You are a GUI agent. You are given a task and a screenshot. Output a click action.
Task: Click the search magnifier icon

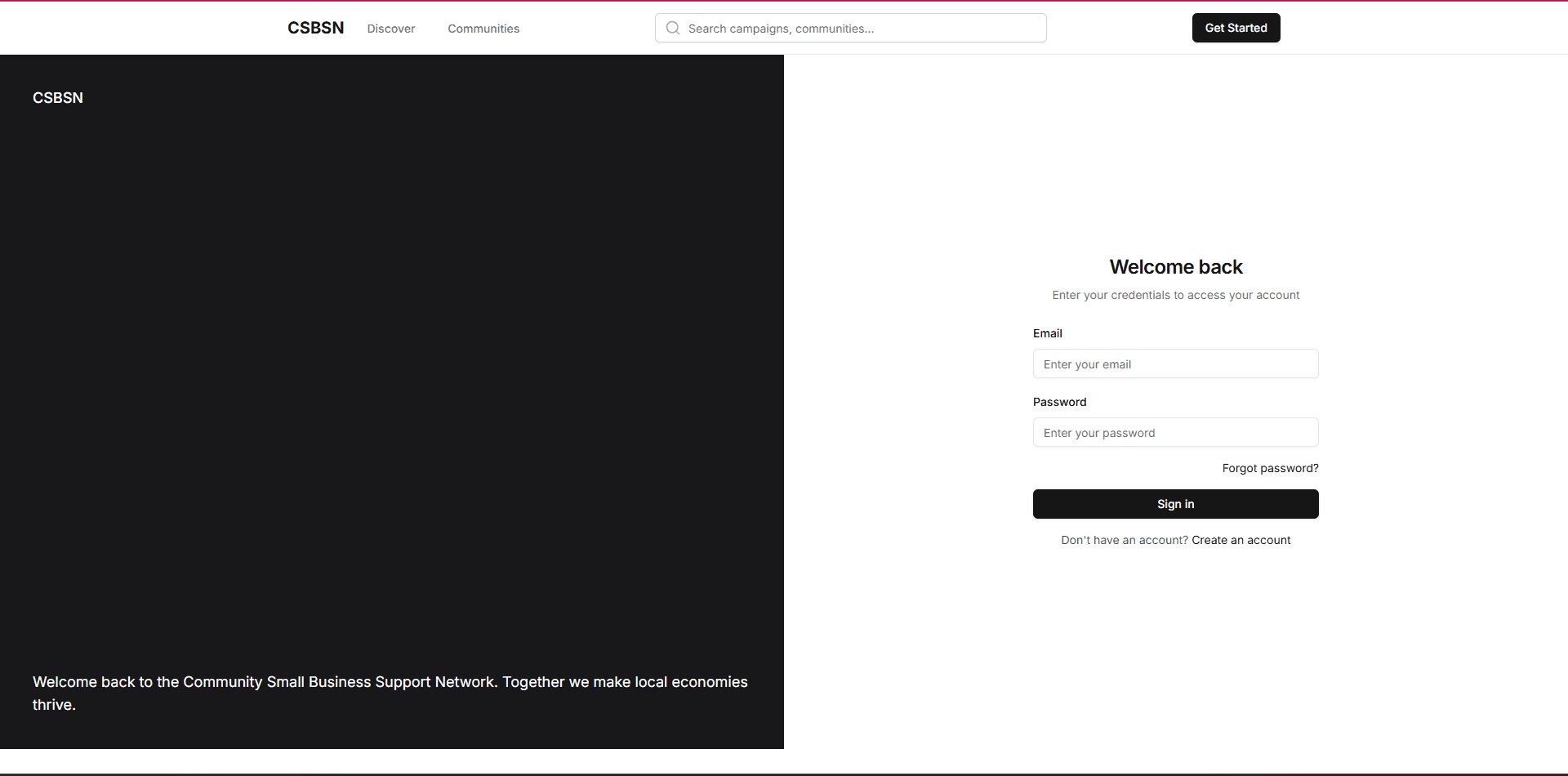click(x=673, y=28)
